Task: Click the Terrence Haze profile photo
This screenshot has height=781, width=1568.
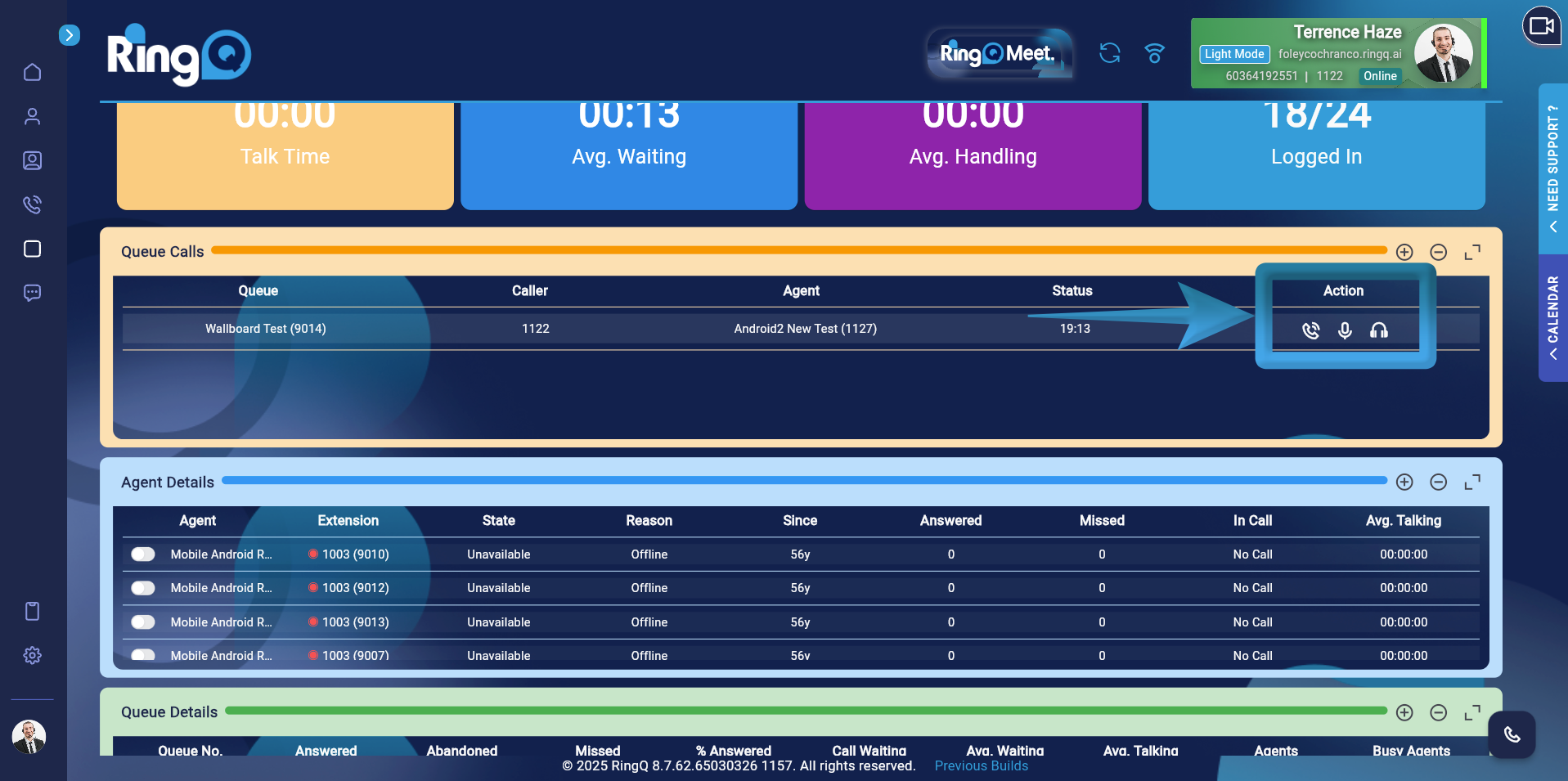Action: point(1443,53)
